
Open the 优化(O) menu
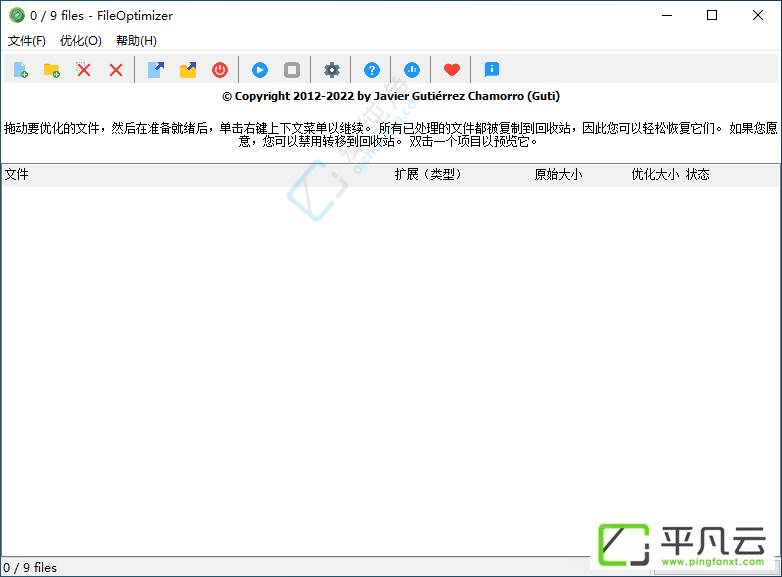(x=81, y=41)
